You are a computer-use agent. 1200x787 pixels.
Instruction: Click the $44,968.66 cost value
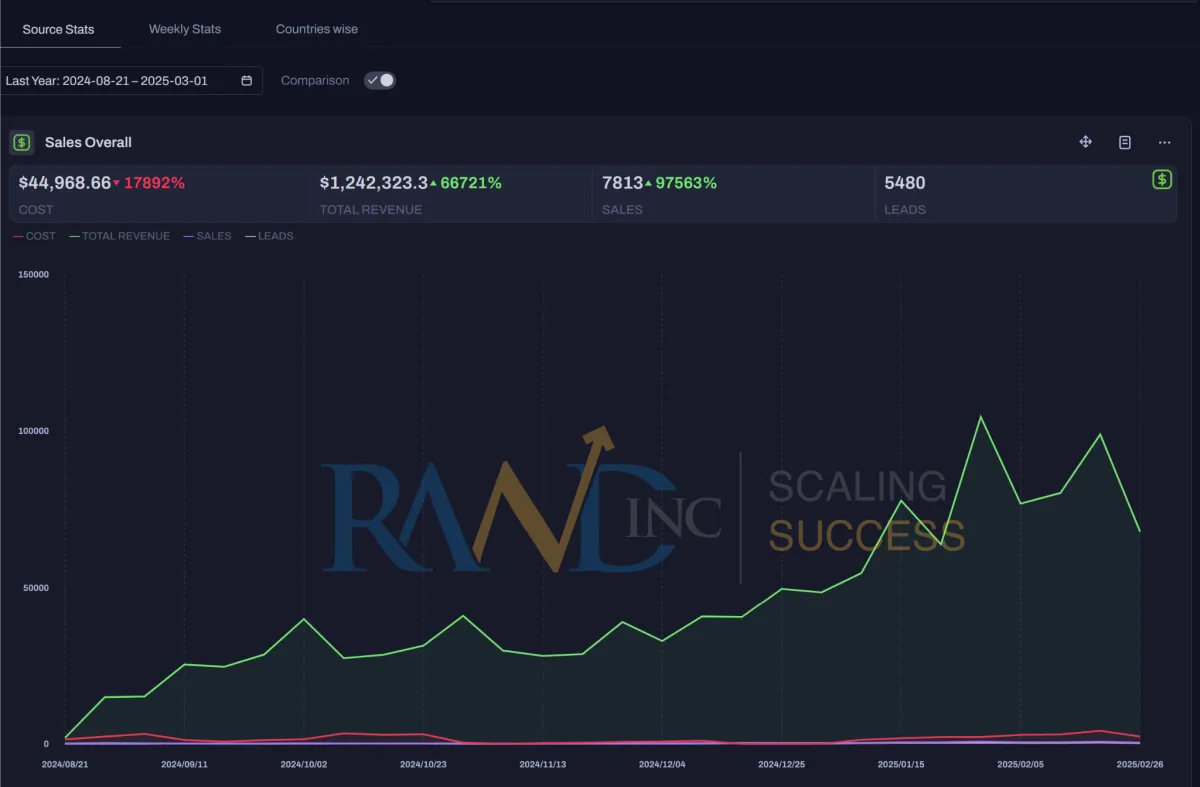pyautogui.click(x=65, y=183)
